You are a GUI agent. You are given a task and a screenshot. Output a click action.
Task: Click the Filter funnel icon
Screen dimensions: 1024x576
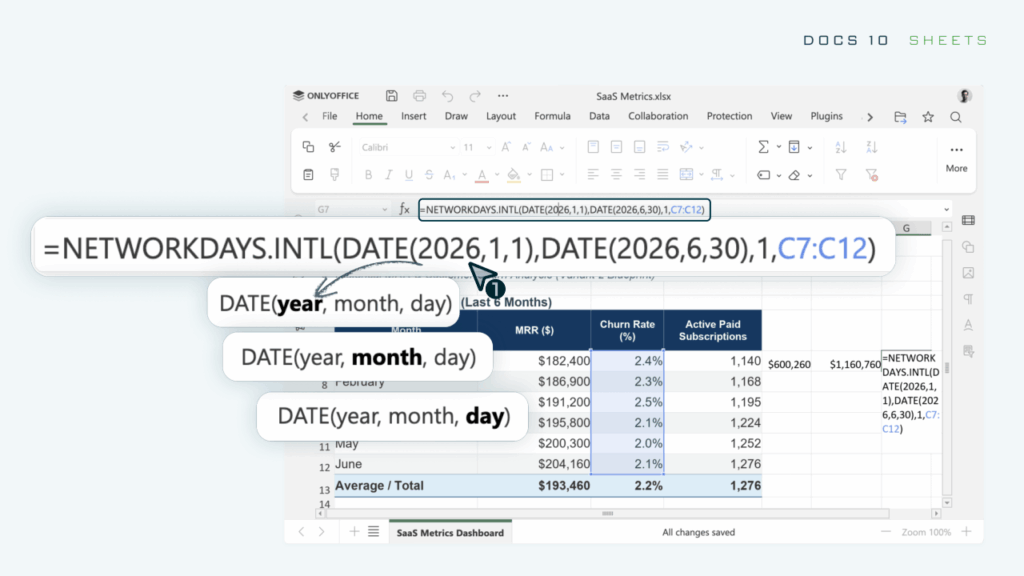[x=841, y=174]
